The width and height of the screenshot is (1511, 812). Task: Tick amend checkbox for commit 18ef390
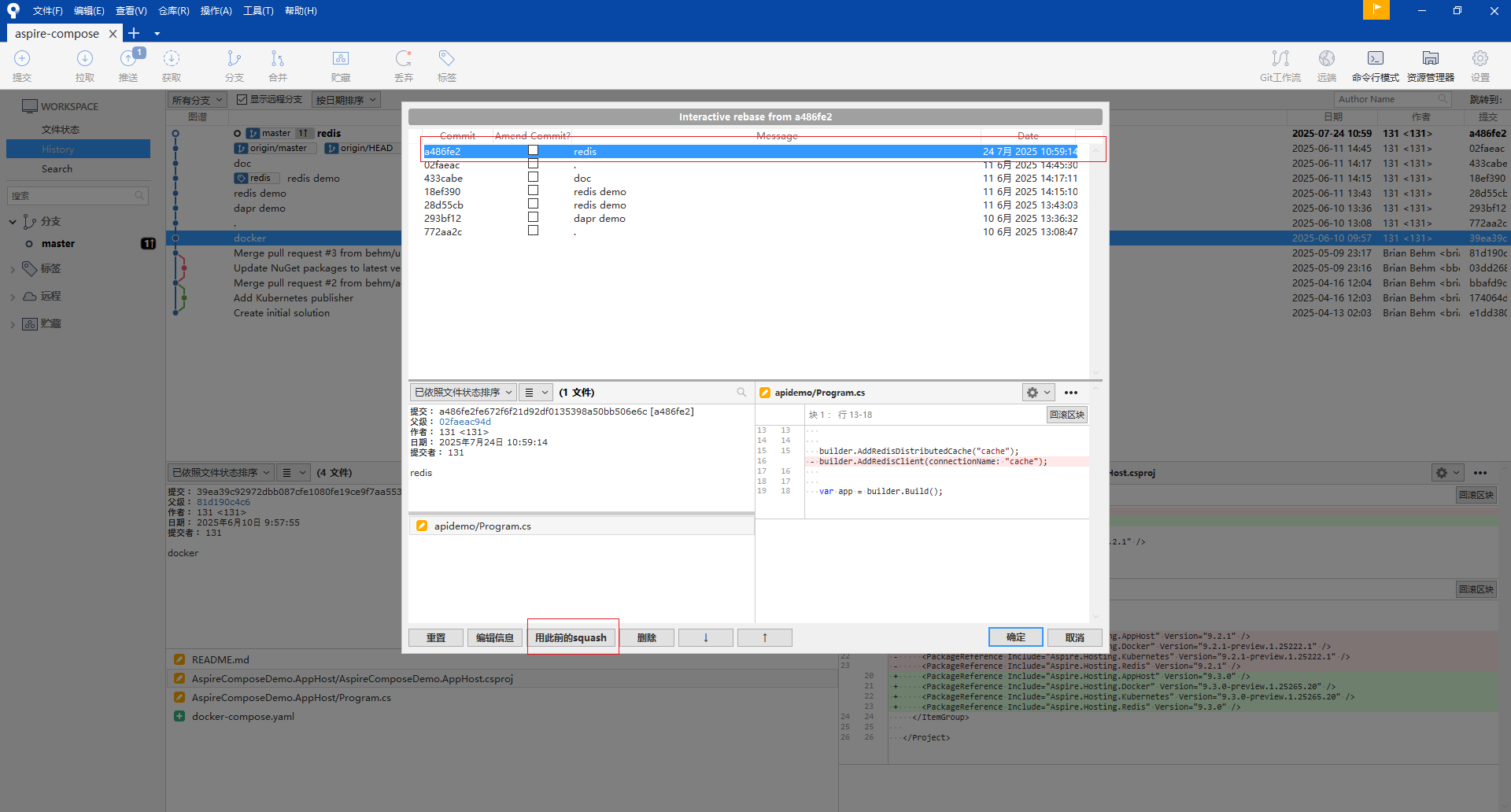coord(533,190)
